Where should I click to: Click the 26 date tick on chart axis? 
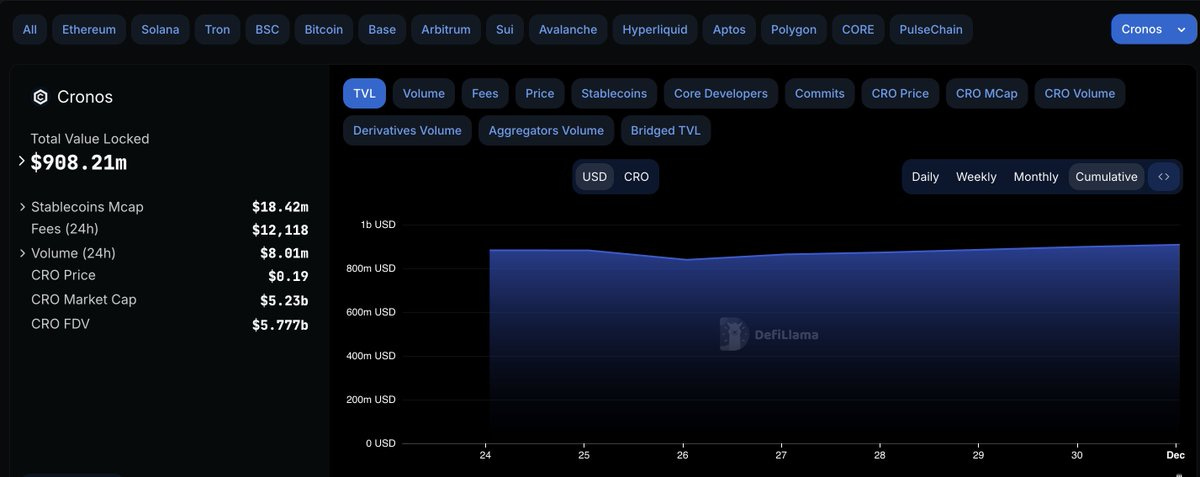tap(682, 455)
